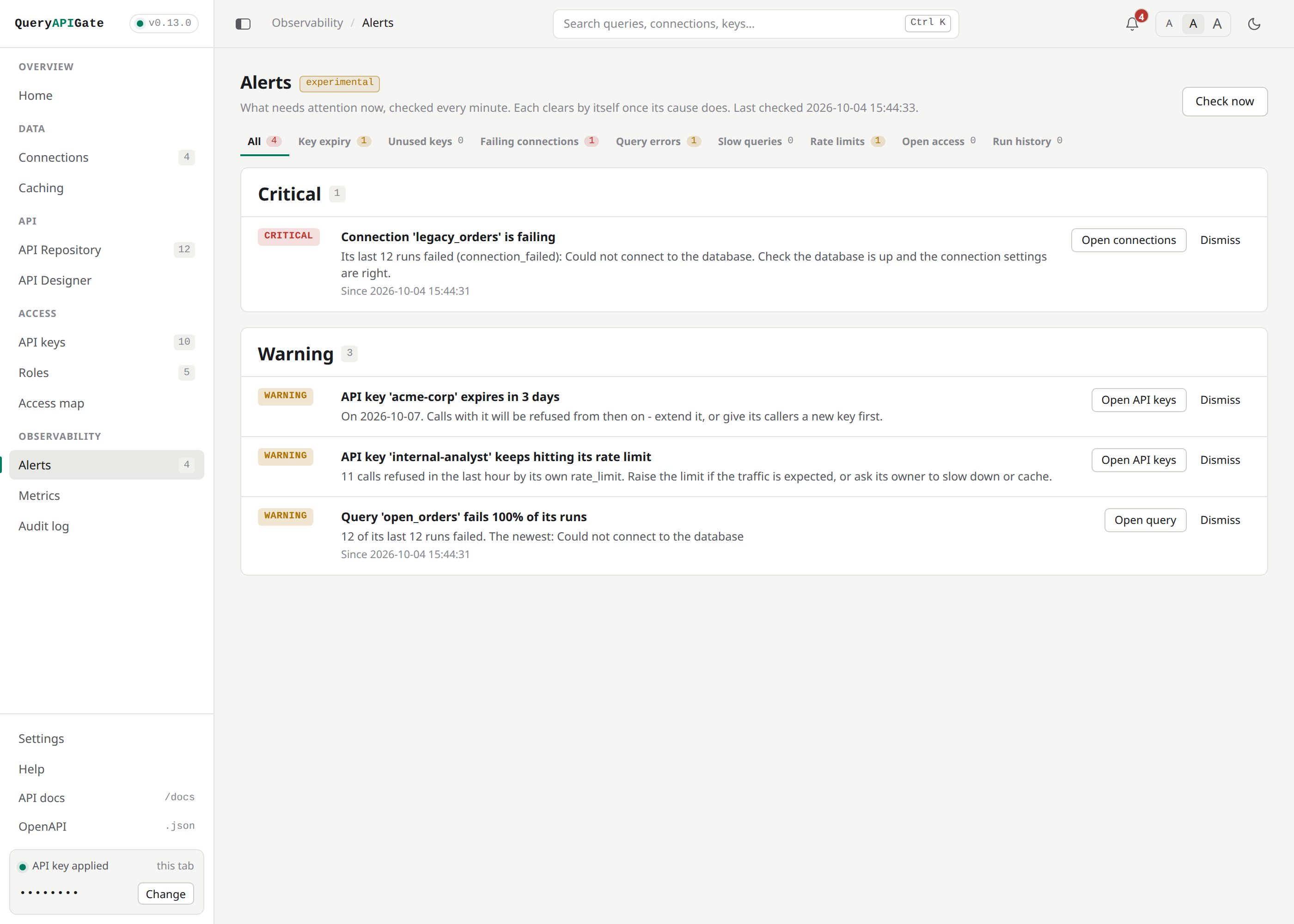The height and width of the screenshot is (924, 1294).
Task: Open the Roles page
Action: pyautogui.click(x=106, y=373)
